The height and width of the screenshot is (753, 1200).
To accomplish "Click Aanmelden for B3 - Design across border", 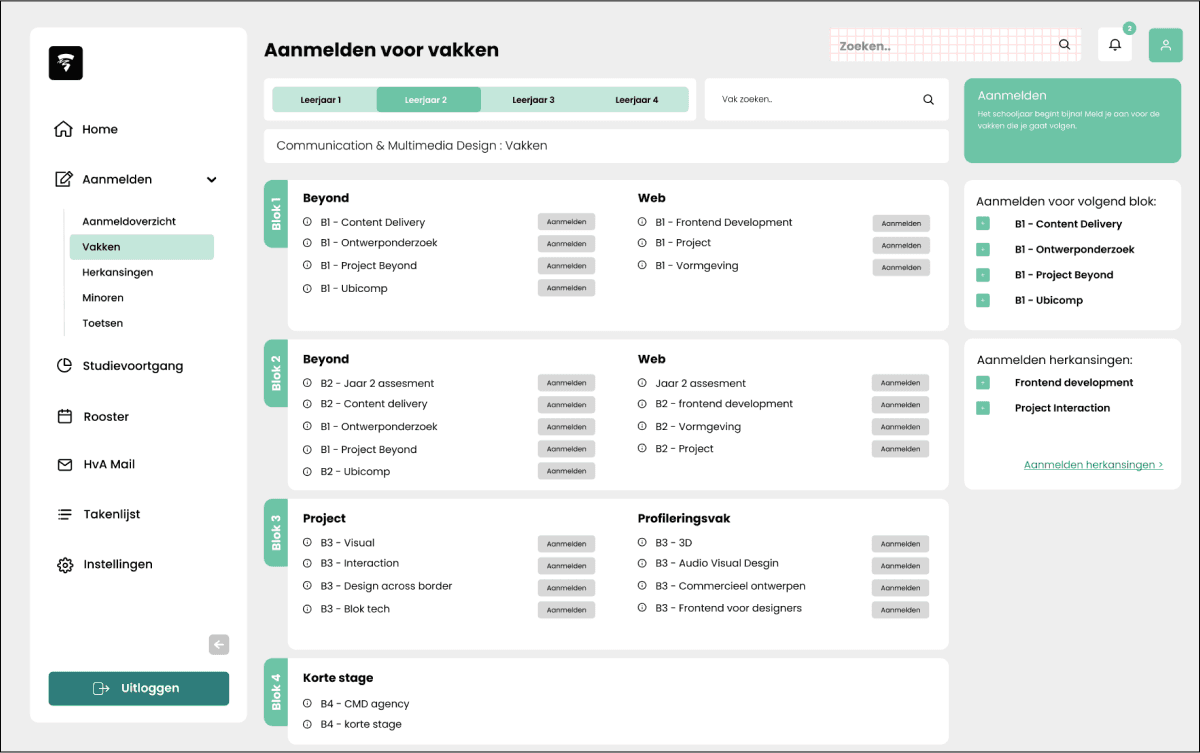I will click(x=566, y=588).
